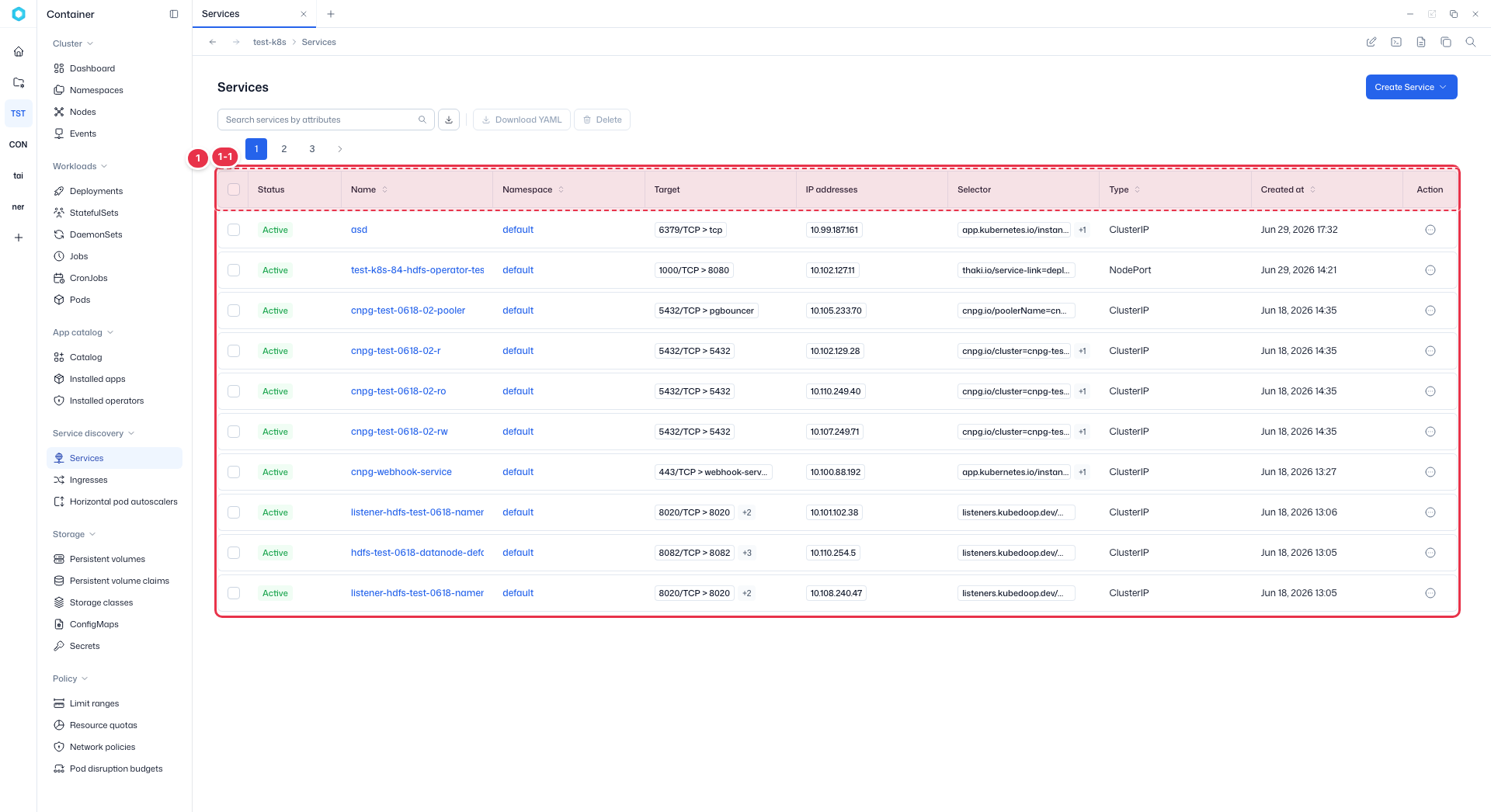Click the copy icon in top bar
The image size is (1491, 812).
tap(1446, 42)
